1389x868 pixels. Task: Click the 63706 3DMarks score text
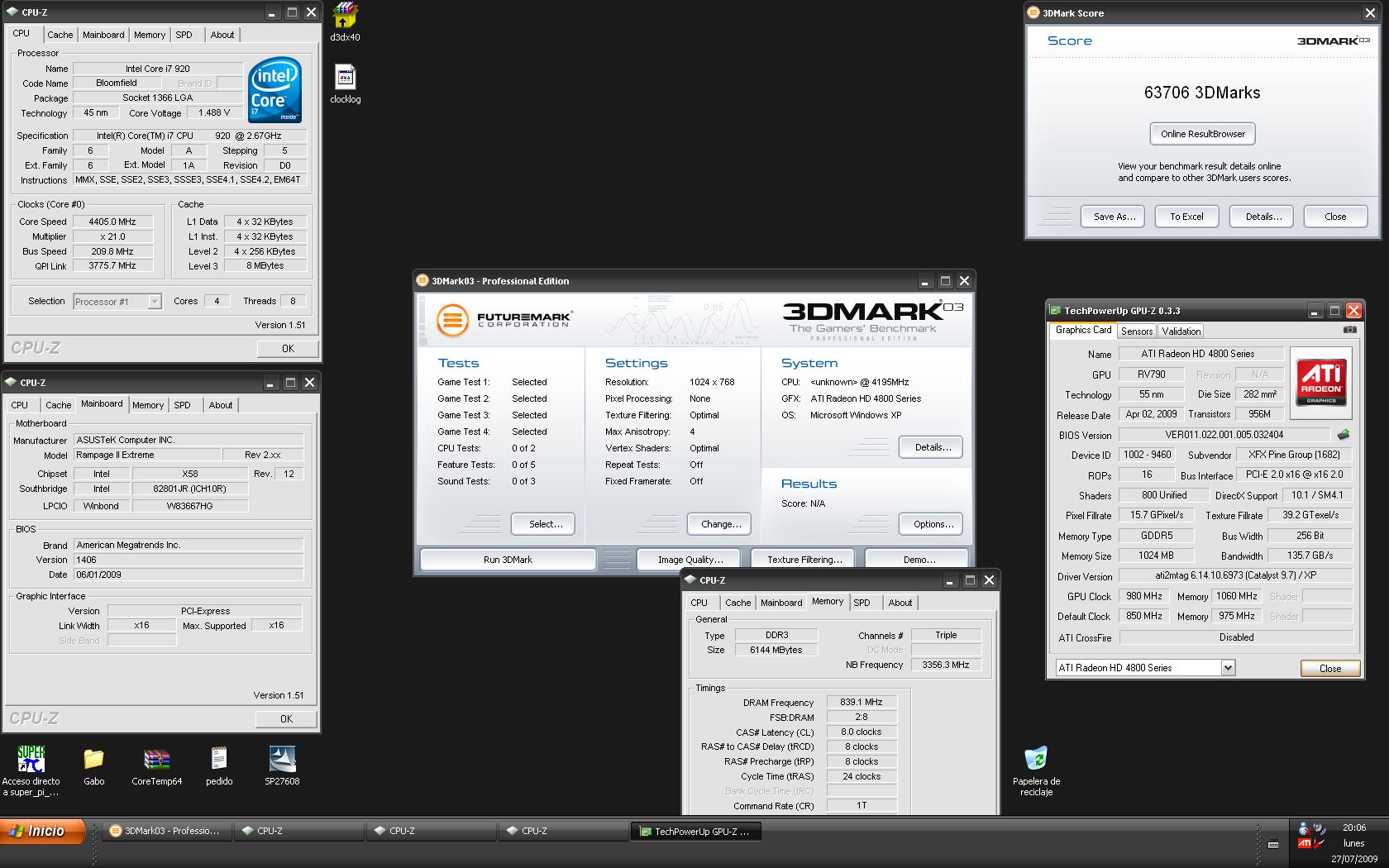point(1202,93)
